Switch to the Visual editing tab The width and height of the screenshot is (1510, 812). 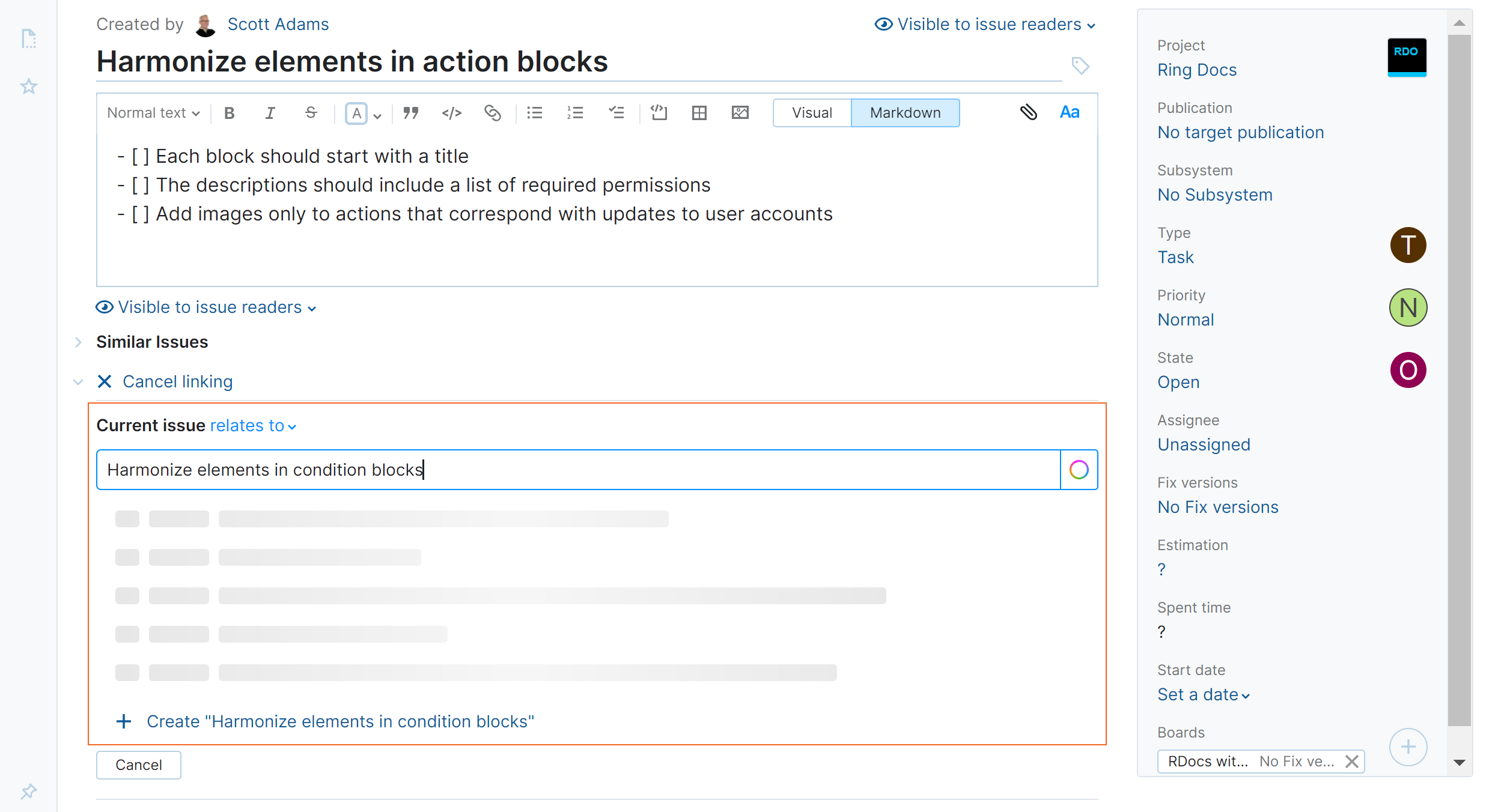[811, 112]
